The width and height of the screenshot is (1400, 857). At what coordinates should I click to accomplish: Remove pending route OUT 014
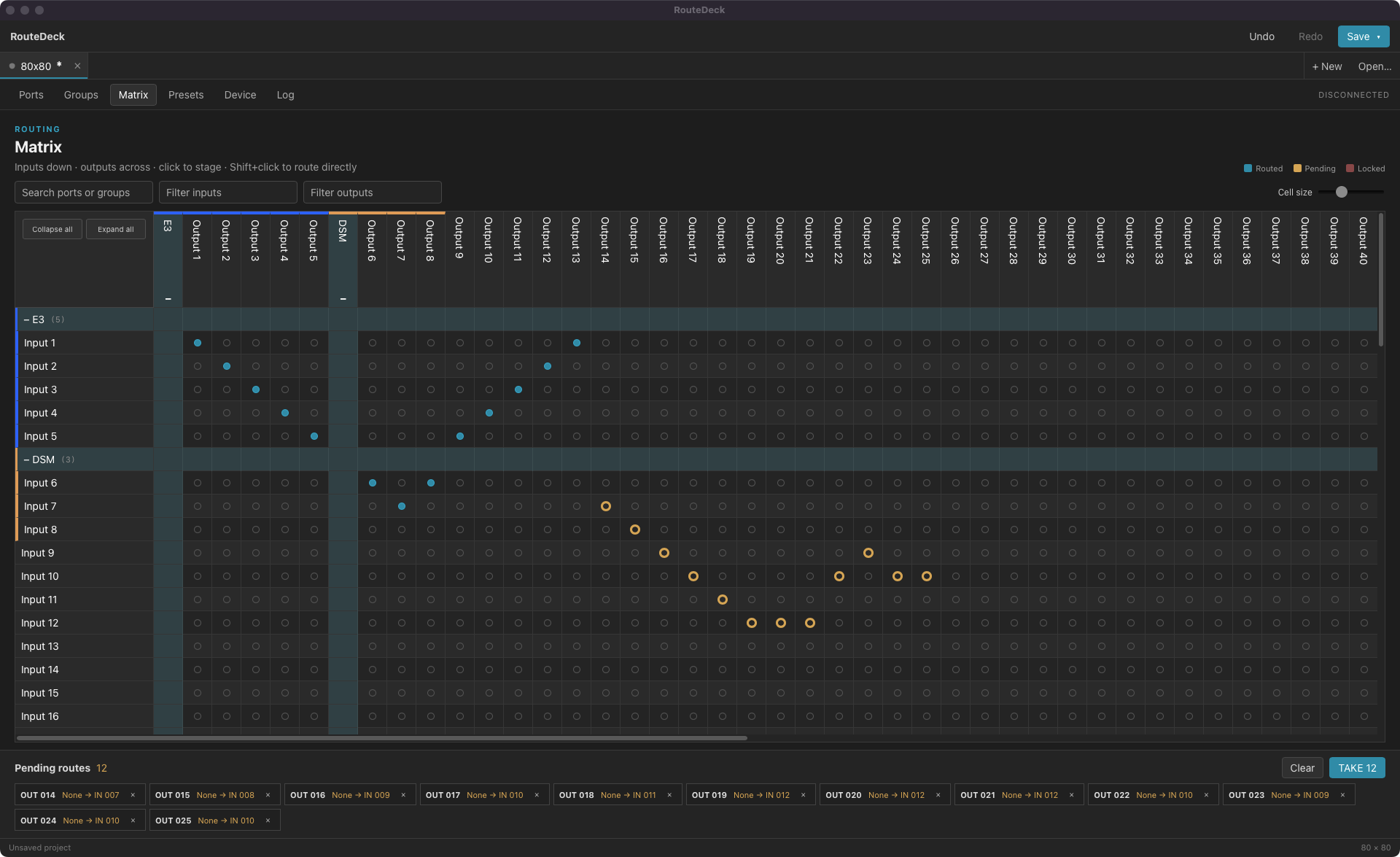[133, 795]
